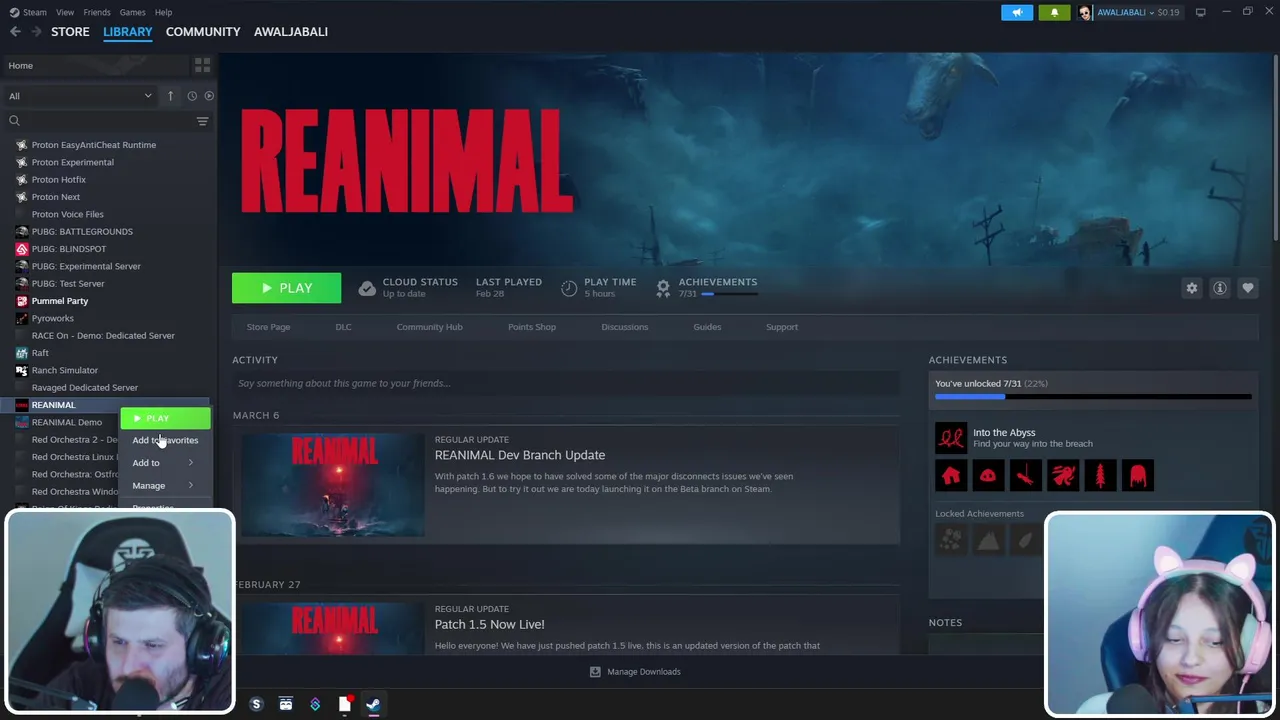
Task: Open the Achievements summary in header
Action: click(x=706, y=288)
